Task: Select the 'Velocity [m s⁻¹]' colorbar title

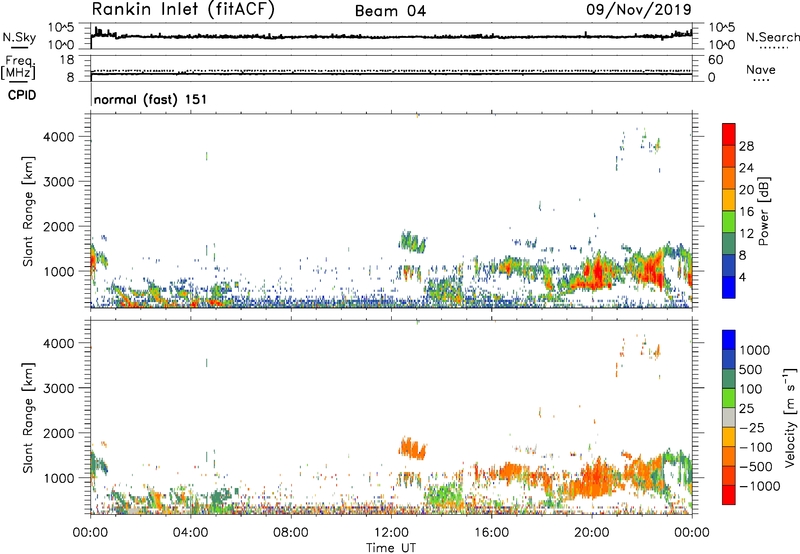Action: [x=790, y=417]
